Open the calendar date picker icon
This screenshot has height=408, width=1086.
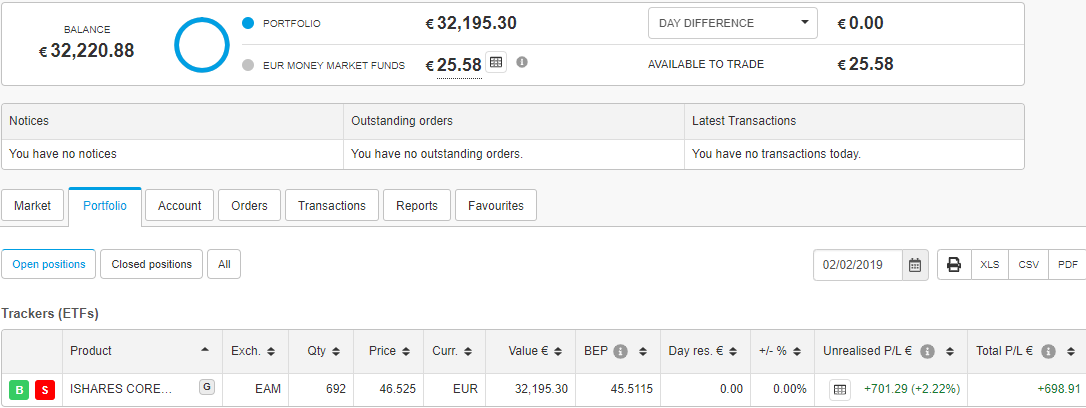pyautogui.click(x=914, y=265)
